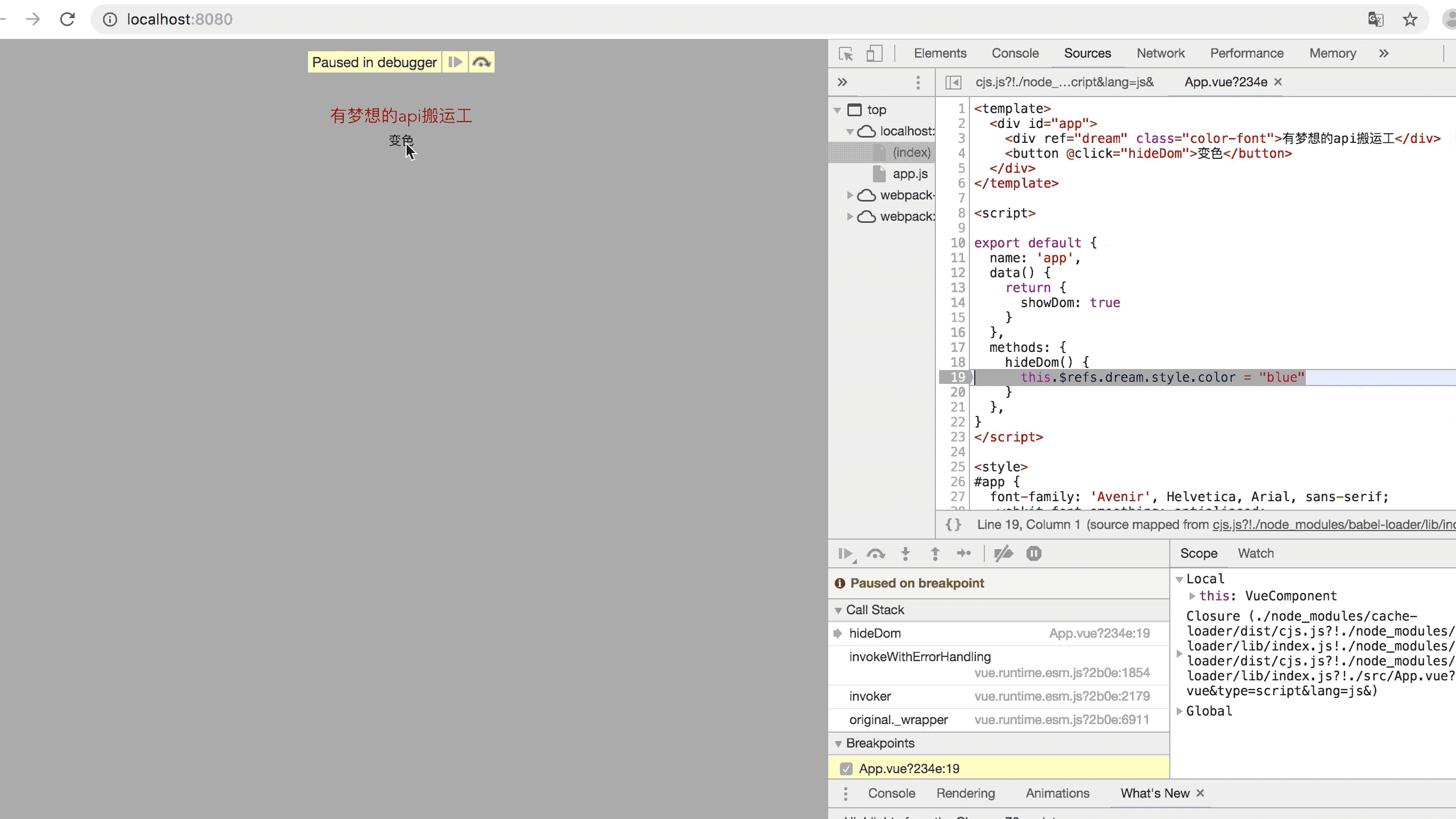The image size is (1456, 819).
Task: Toggle pause on exceptions icon
Action: click(x=1034, y=553)
